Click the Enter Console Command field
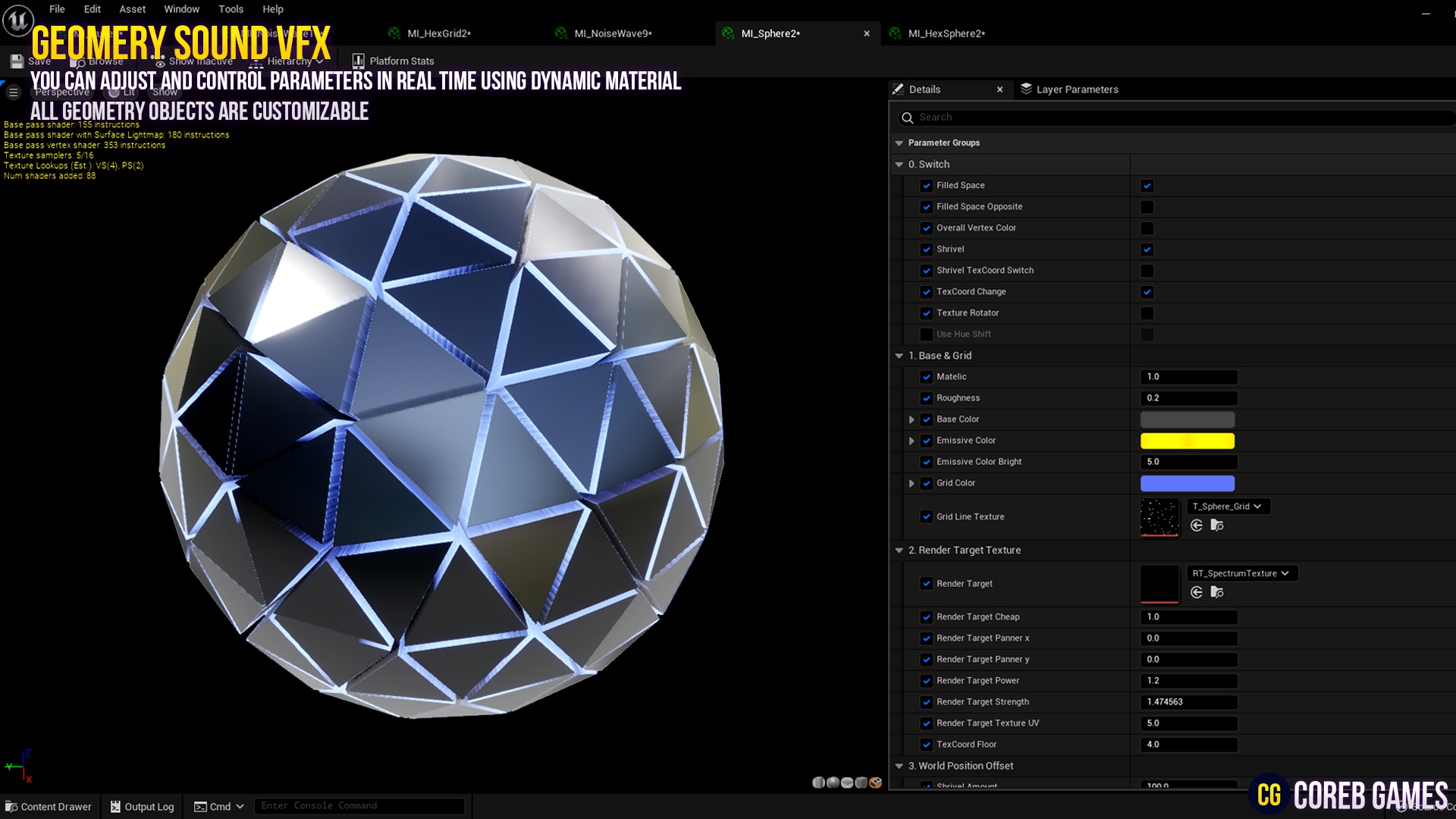This screenshot has width=1456, height=819. (x=360, y=805)
